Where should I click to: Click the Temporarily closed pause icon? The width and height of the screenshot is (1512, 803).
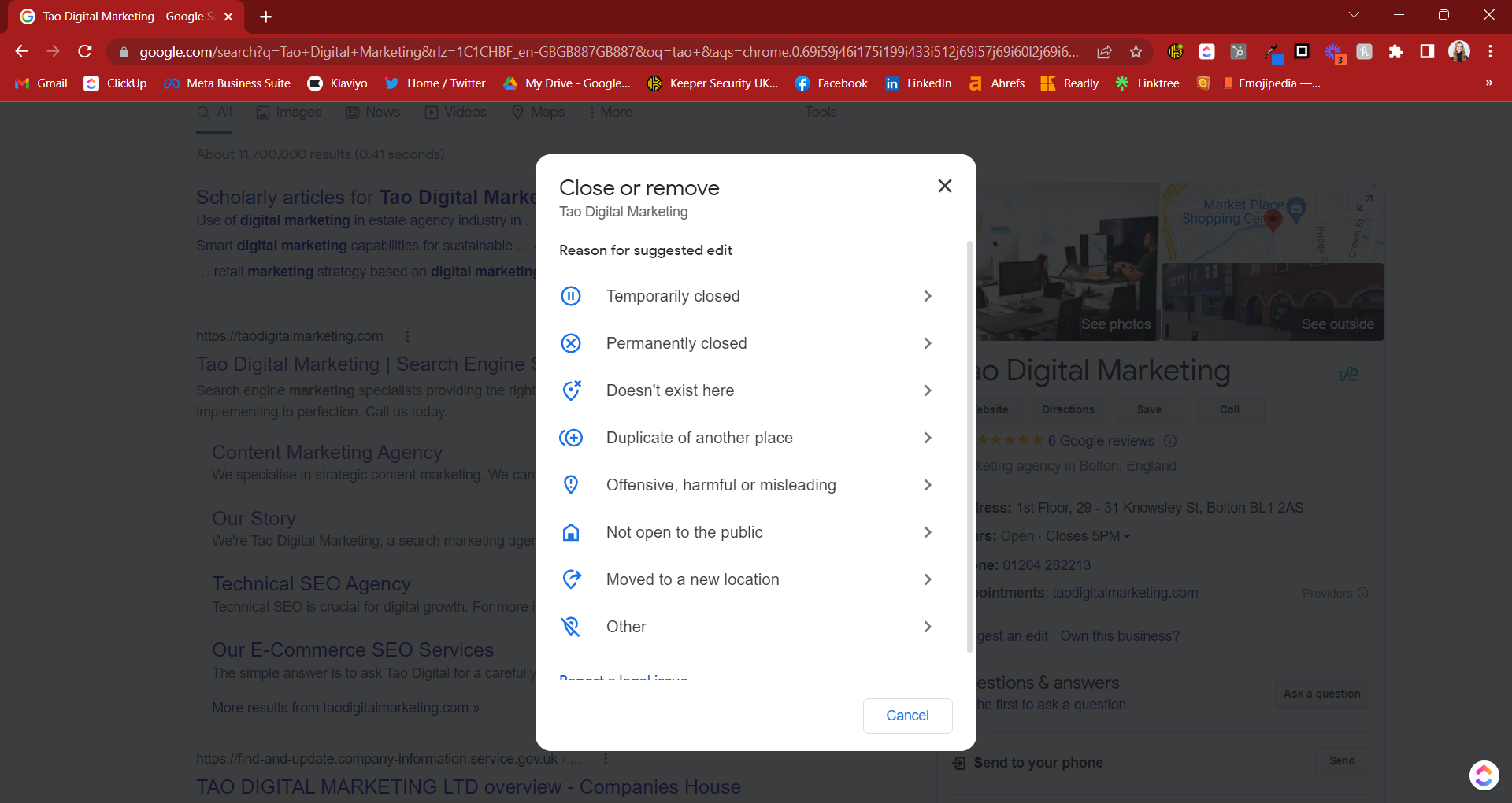[x=571, y=296]
